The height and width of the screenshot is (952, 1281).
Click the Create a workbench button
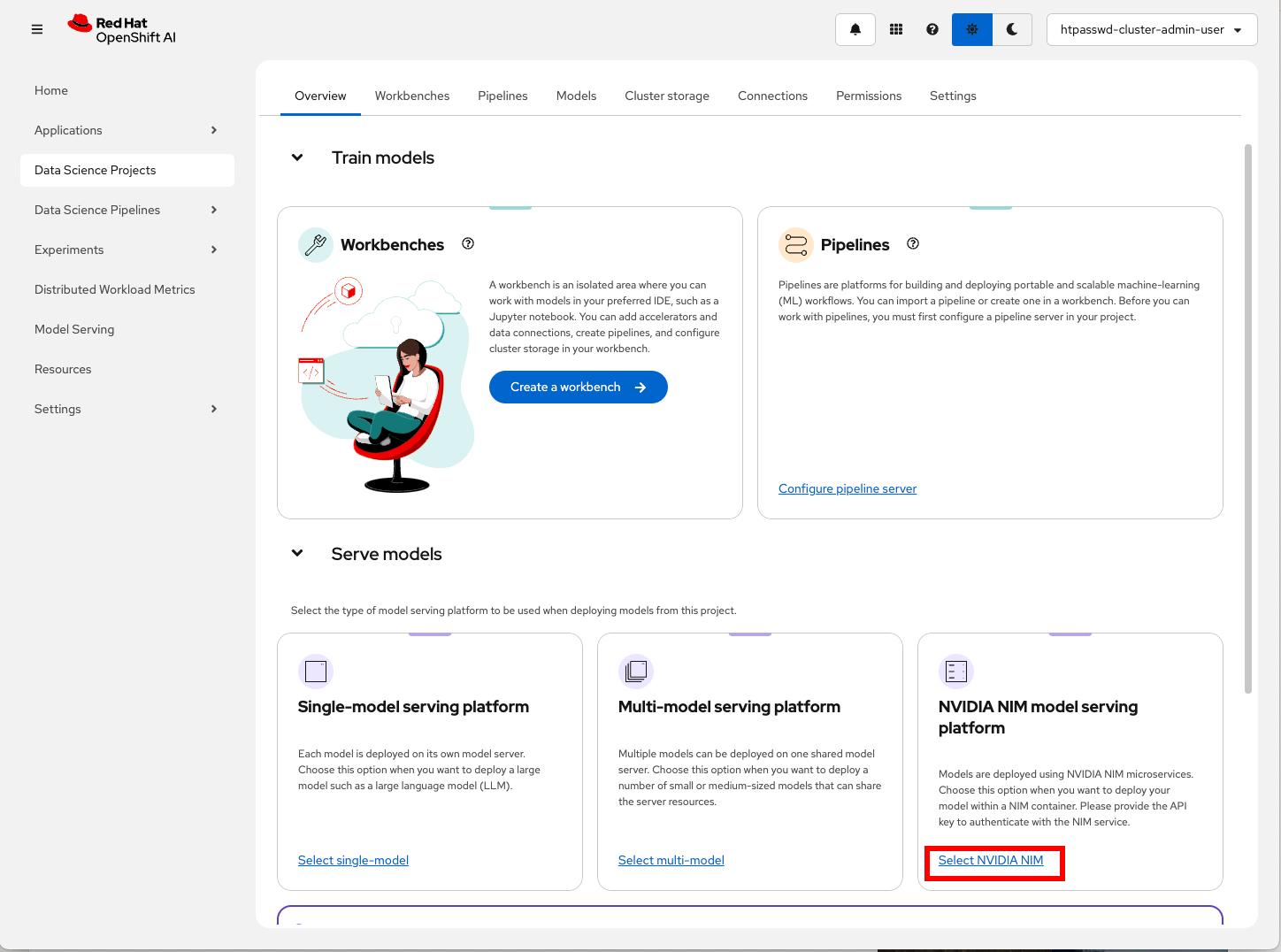pyautogui.click(x=578, y=387)
